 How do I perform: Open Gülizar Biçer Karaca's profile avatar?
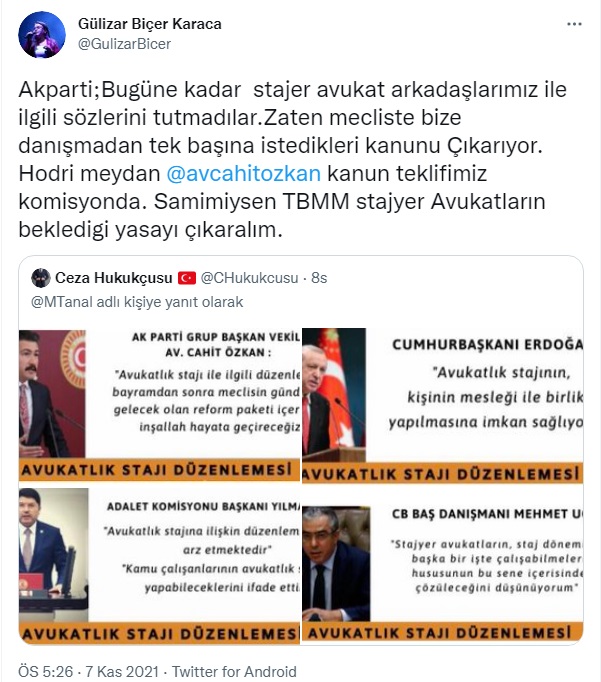tap(41, 34)
